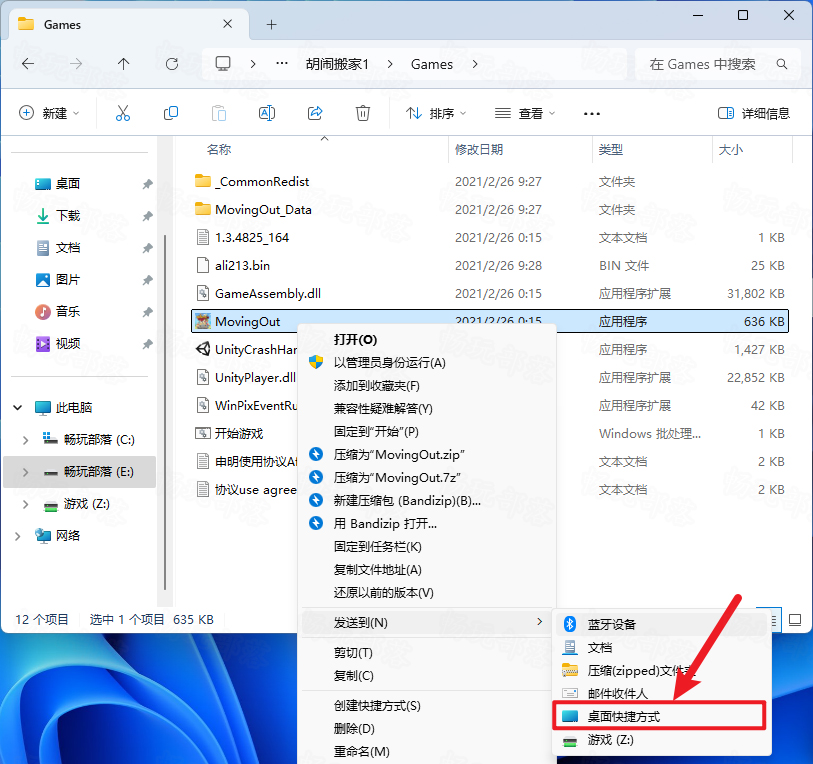Open 桌面 in the navigation pane
Image resolution: width=813 pixels, height=764 pixels.
click(68, 184)
